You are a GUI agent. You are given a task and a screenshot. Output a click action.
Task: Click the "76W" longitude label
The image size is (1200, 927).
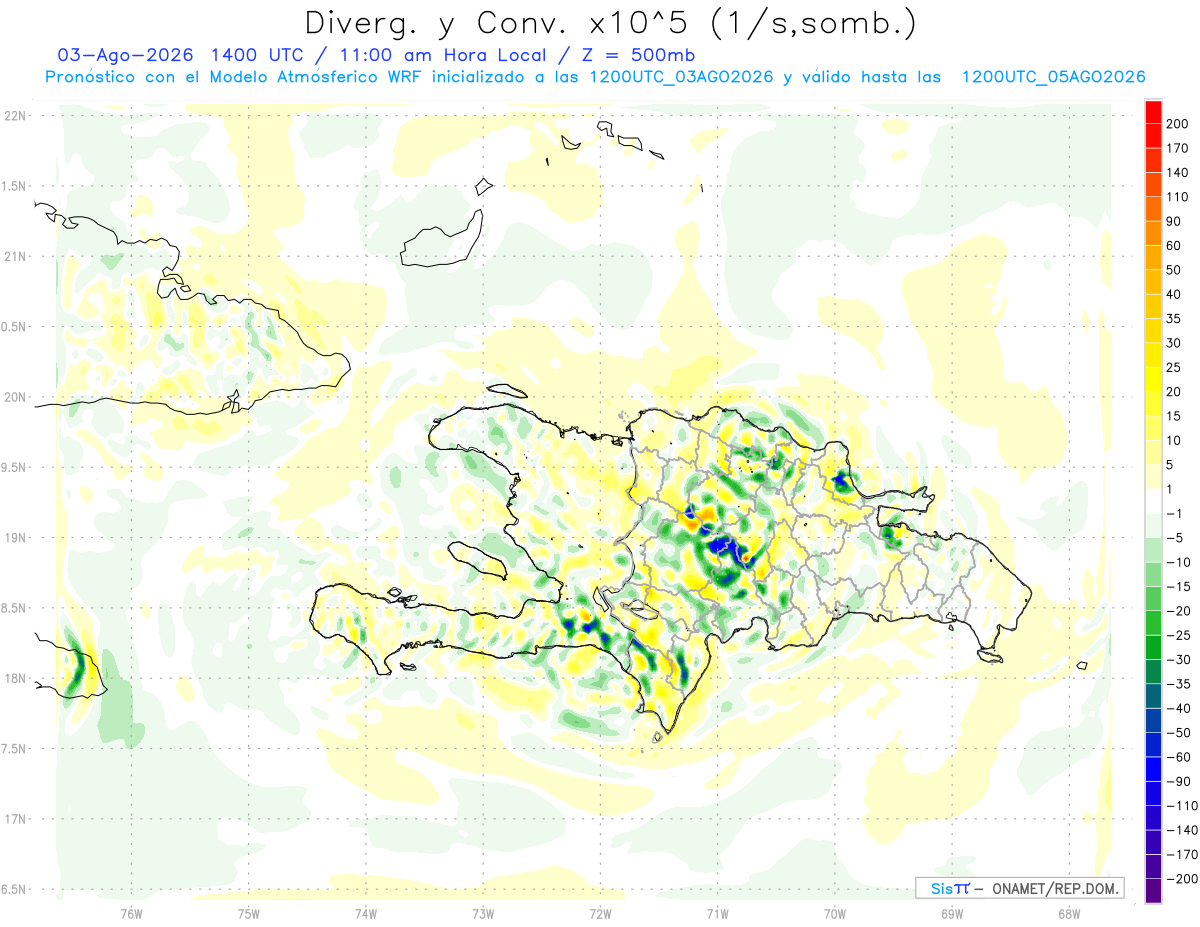coord(131,912)
